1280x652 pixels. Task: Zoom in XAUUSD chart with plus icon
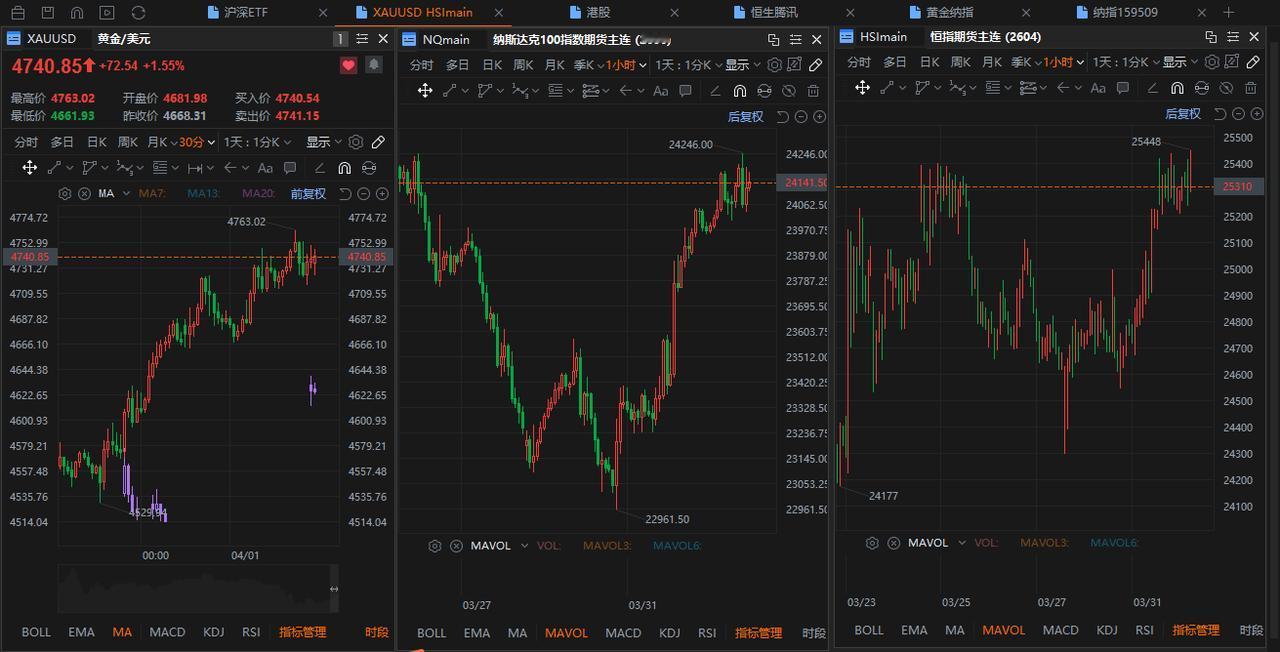pos(382,194)
